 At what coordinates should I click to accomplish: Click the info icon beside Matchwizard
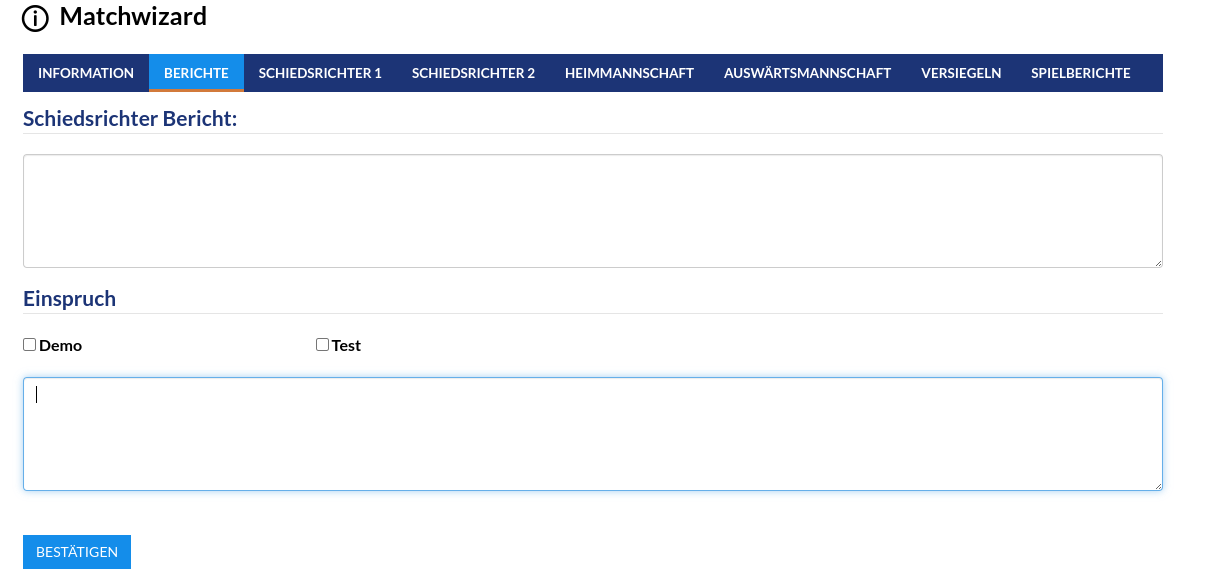[35, 18]
